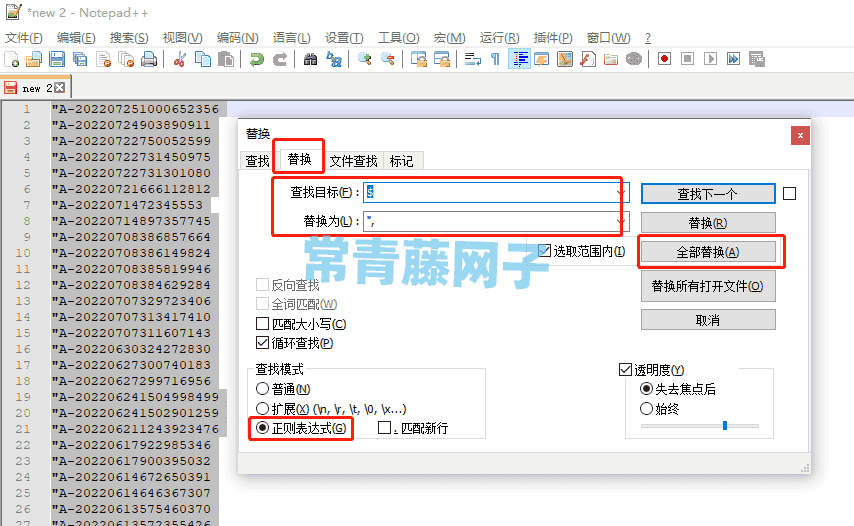Enable the 匹配大小写 checkbox
The image size is (854, 526).
coord(263,324)
